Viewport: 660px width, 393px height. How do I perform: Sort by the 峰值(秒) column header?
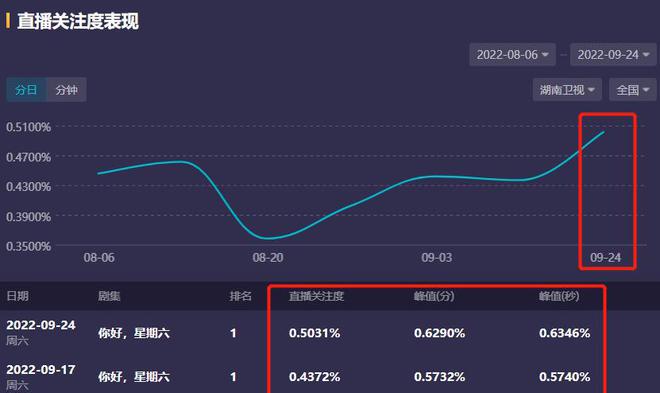pos(559,296)
